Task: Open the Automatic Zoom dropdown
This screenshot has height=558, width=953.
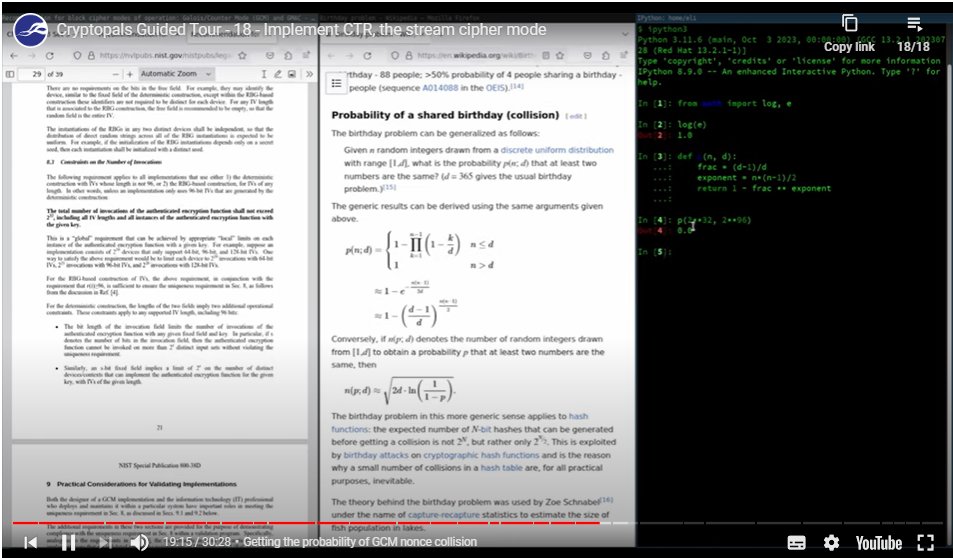Action: coord(176,74)
